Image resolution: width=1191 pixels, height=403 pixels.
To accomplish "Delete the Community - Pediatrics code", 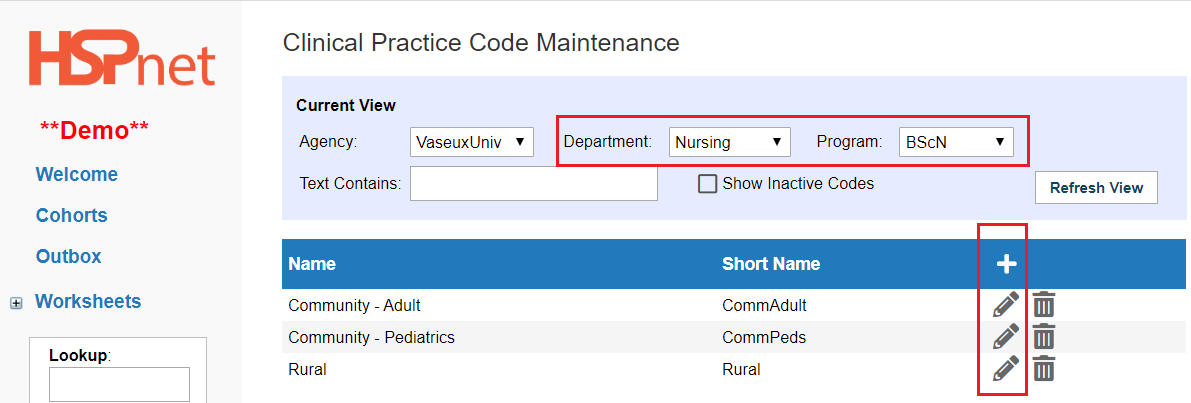I will [1044, 336].
